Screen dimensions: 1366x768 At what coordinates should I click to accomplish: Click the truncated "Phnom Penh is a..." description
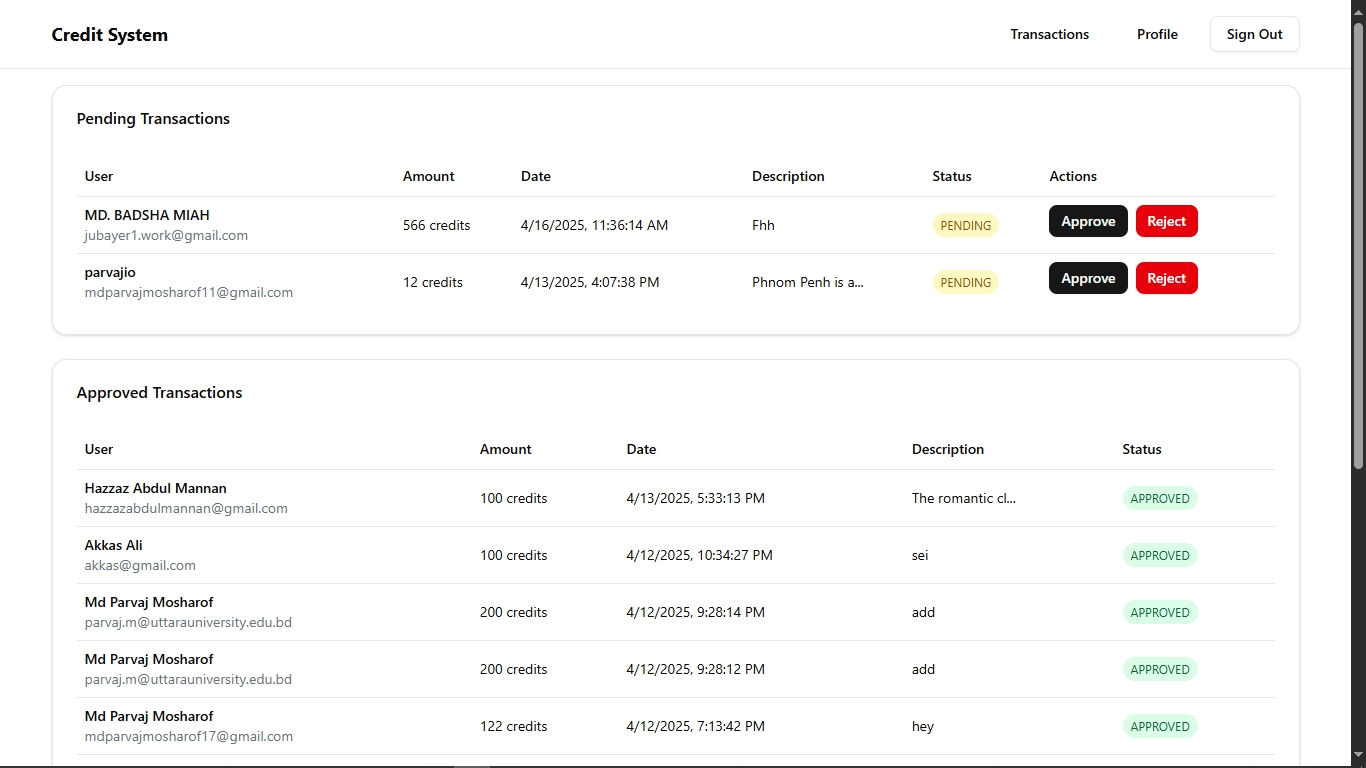[807, 282]
